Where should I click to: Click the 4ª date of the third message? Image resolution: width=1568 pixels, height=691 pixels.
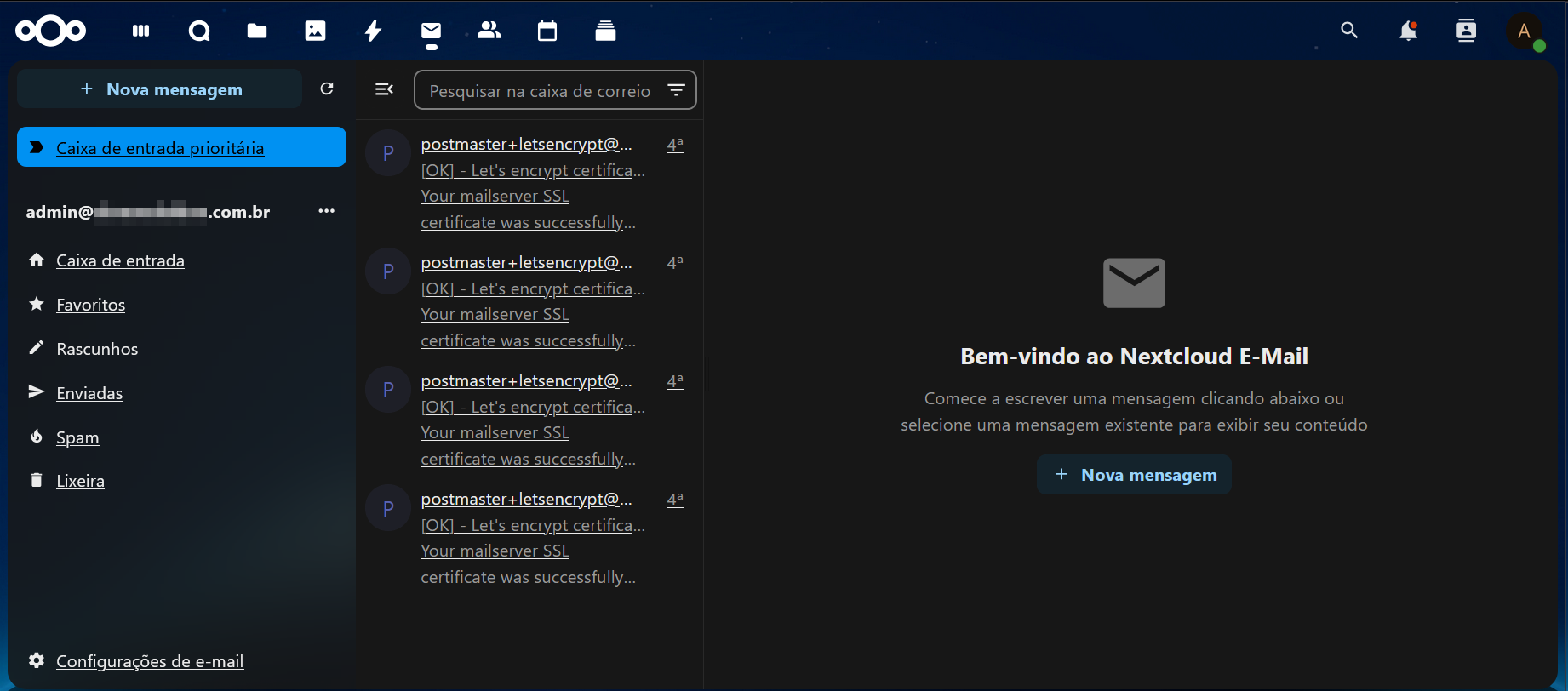pyautogui.click(x=675, y=381)
